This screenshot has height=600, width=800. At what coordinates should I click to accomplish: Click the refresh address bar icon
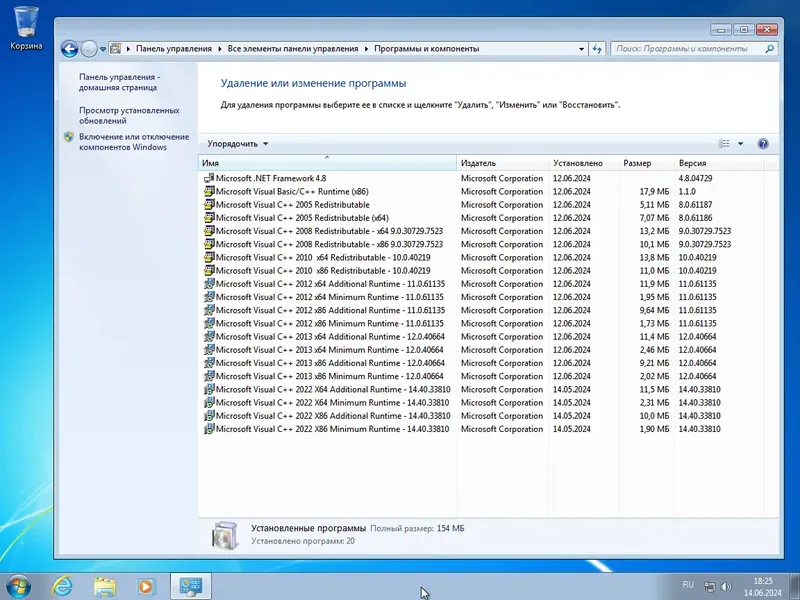[597, 49]
